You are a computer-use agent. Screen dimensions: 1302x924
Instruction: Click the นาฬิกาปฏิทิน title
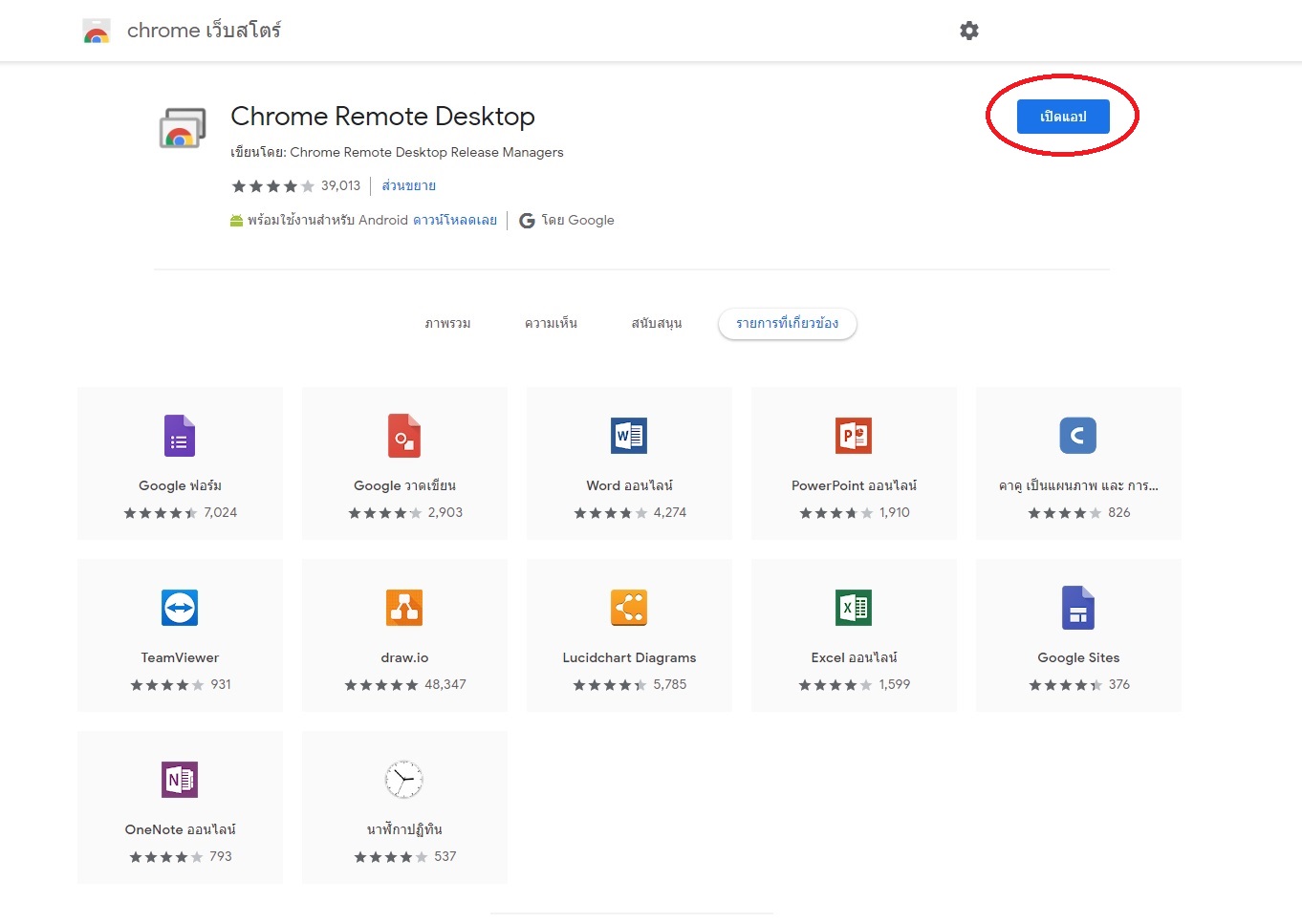[x=404, y=829]
